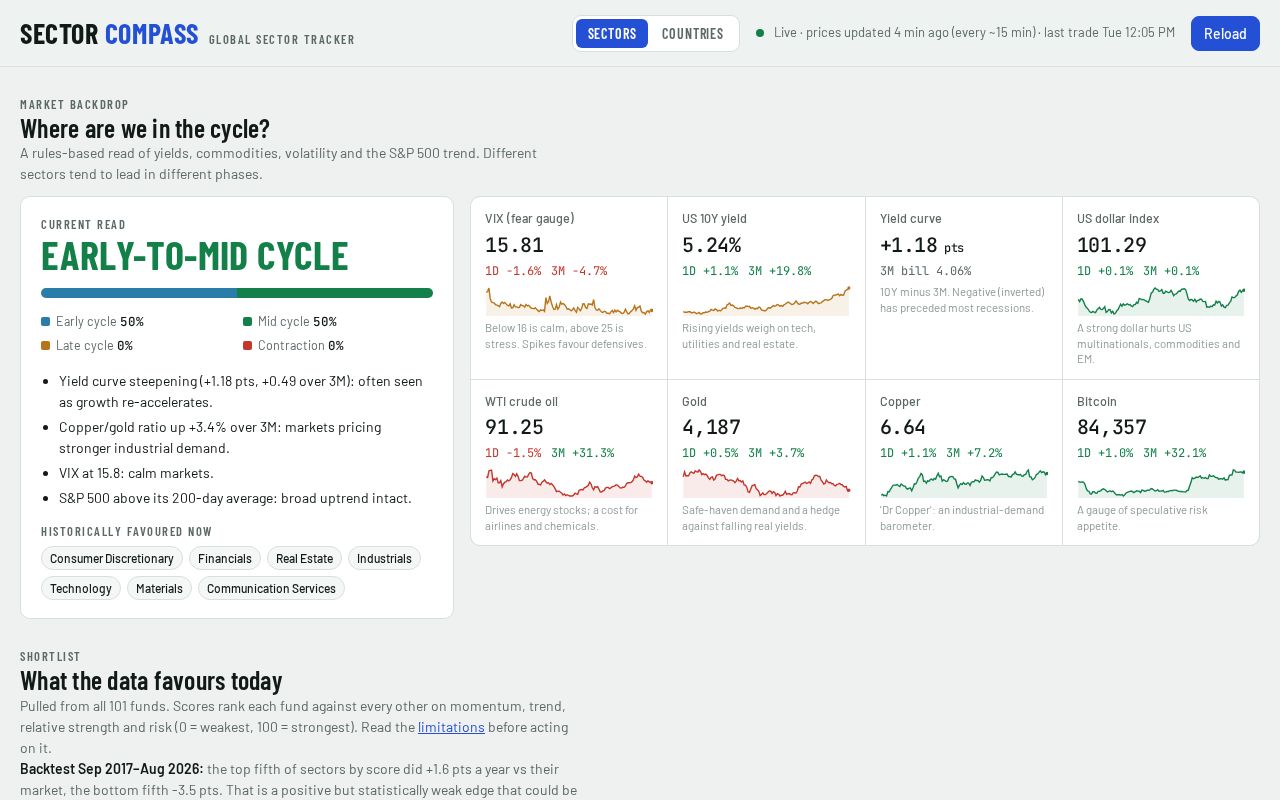The height and width of the screenshot is (800, 1280).
Task: Click the Bitcoin price sparkline chart
Action: [1161, 483]
